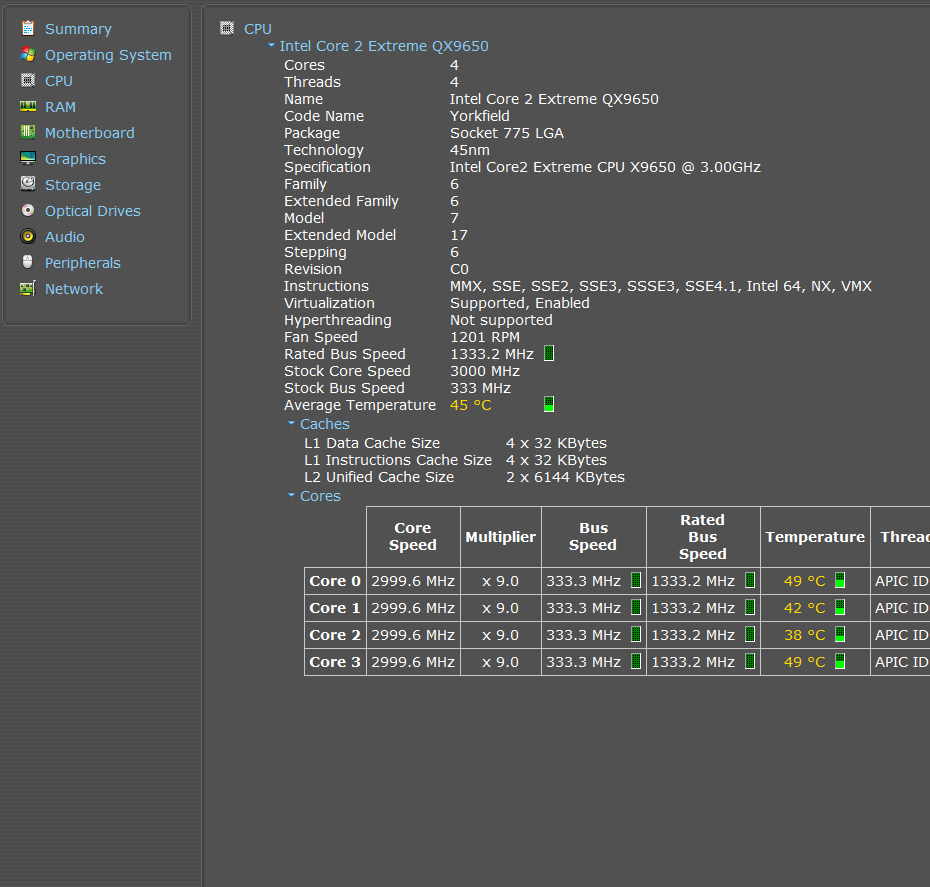
Task: Click the RAM module icon in sidebar
Action: pyautogui.click(x=28, y=106)
